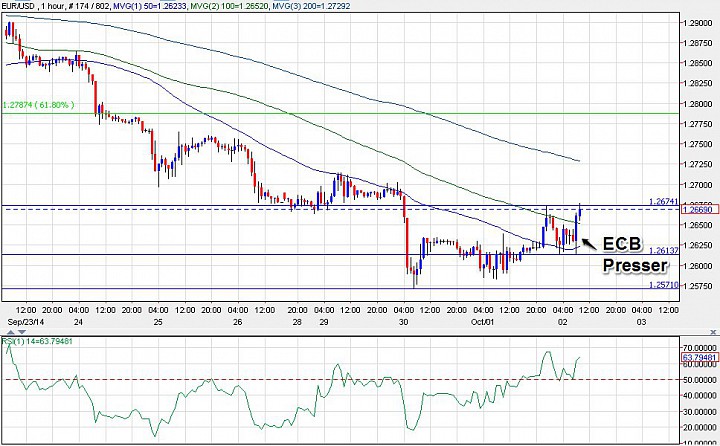Click the 1.26500 price axis label

pyautogui.click(x=698, y=225)
